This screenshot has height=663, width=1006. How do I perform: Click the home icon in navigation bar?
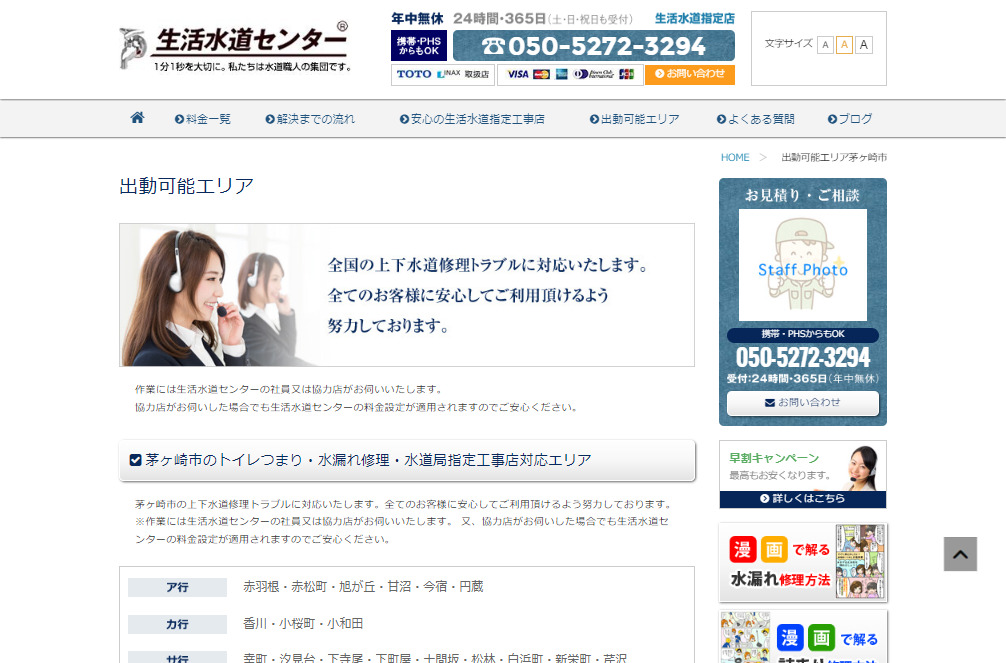point(137,118)
